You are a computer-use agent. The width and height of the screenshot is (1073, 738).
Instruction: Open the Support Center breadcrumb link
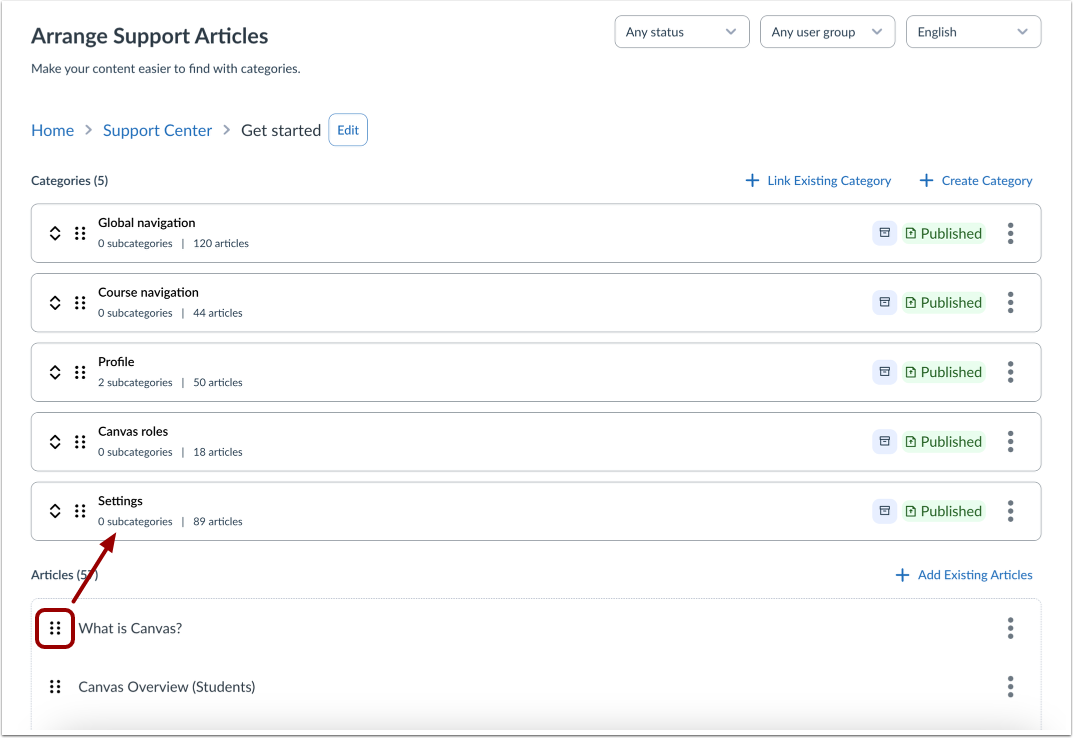point(157,129)
